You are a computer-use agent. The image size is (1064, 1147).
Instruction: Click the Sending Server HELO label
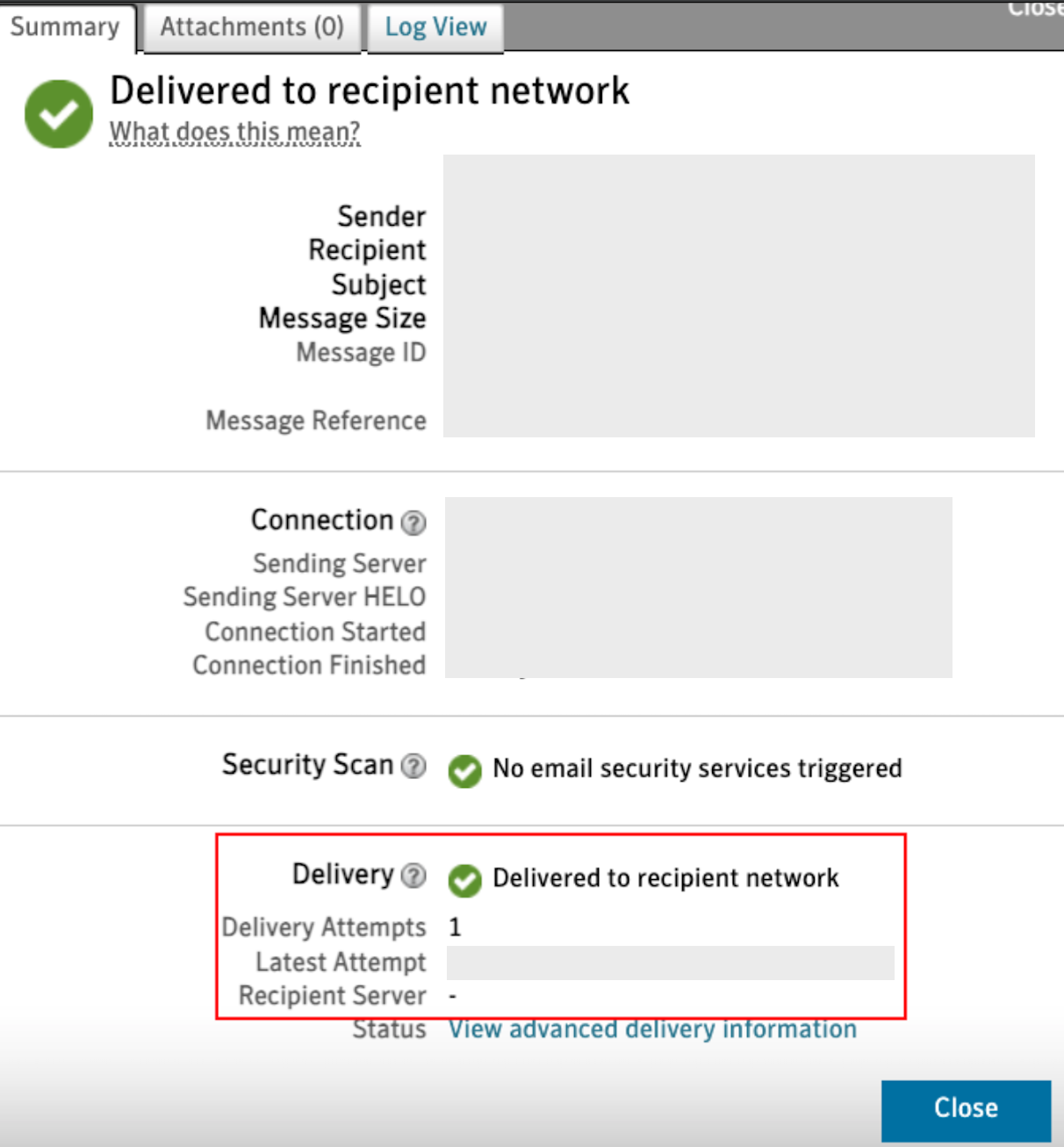coord(305,597)
